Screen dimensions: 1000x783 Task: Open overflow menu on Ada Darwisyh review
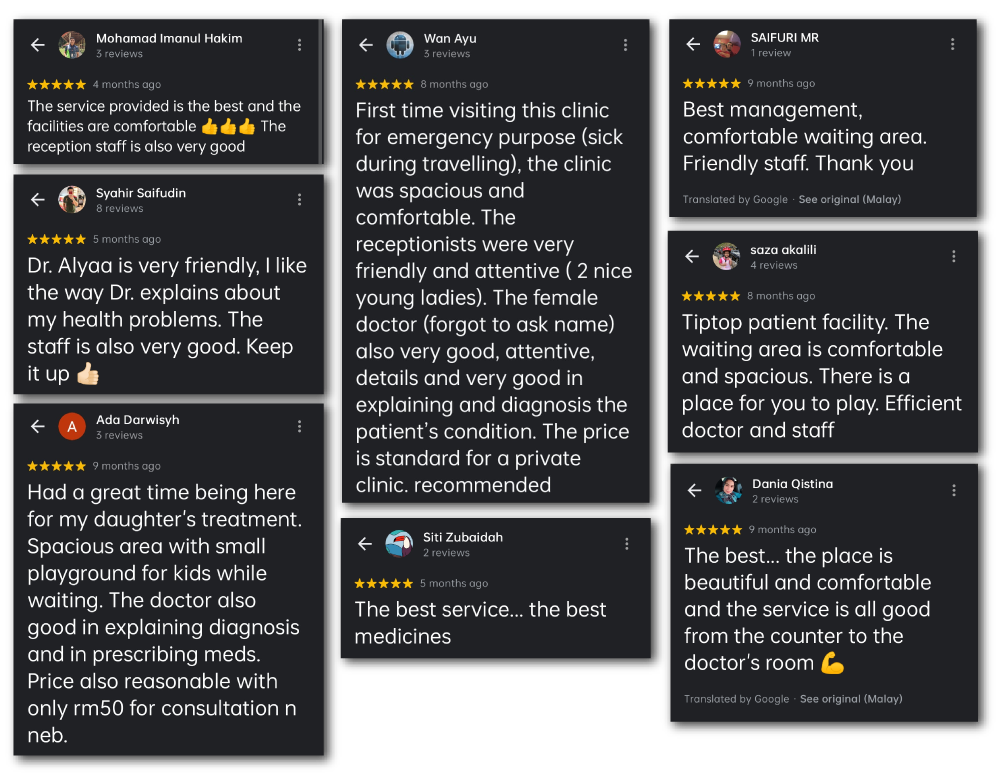300,427
